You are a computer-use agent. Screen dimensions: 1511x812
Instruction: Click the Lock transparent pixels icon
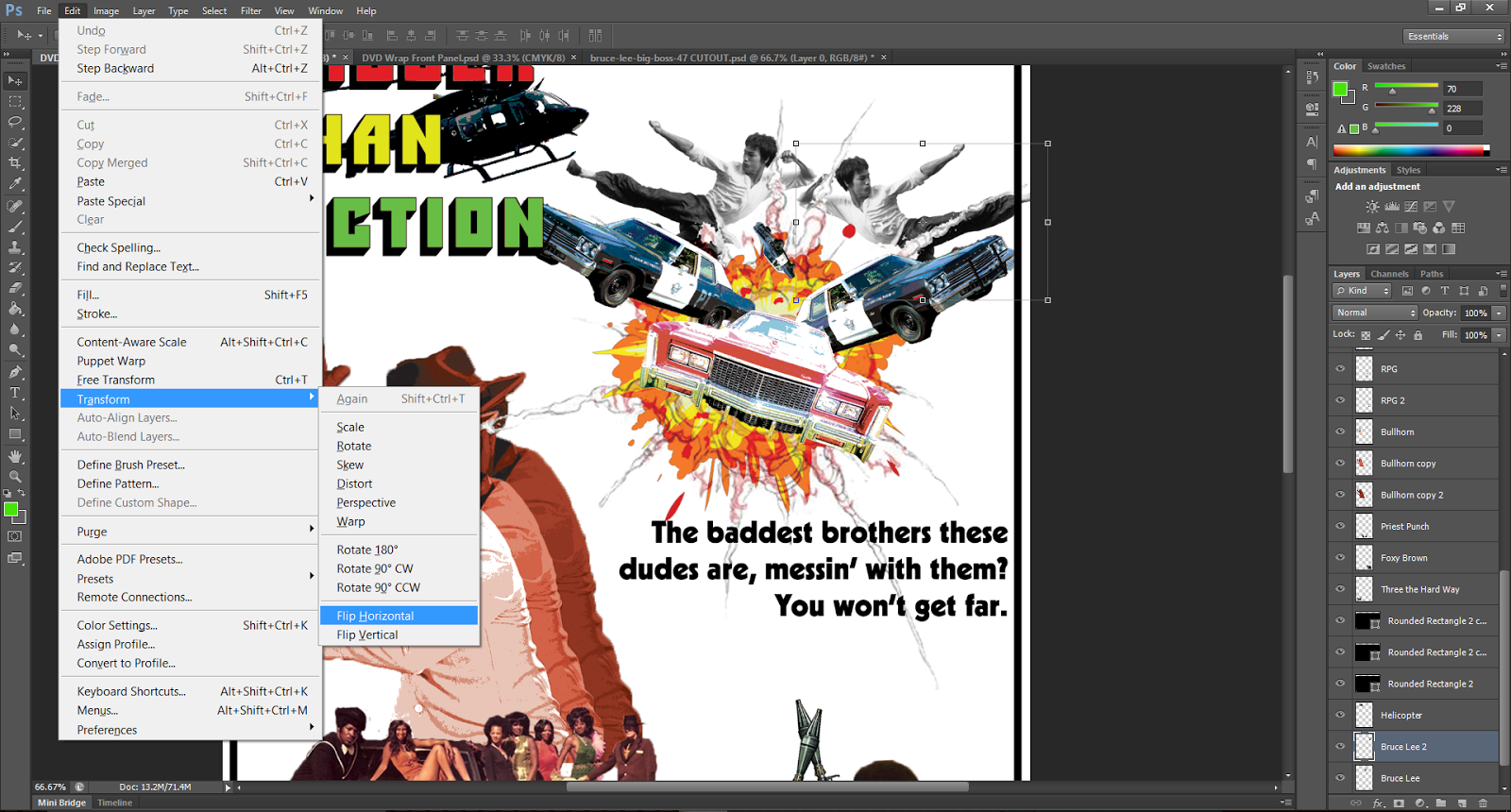tap(1366, 335)
